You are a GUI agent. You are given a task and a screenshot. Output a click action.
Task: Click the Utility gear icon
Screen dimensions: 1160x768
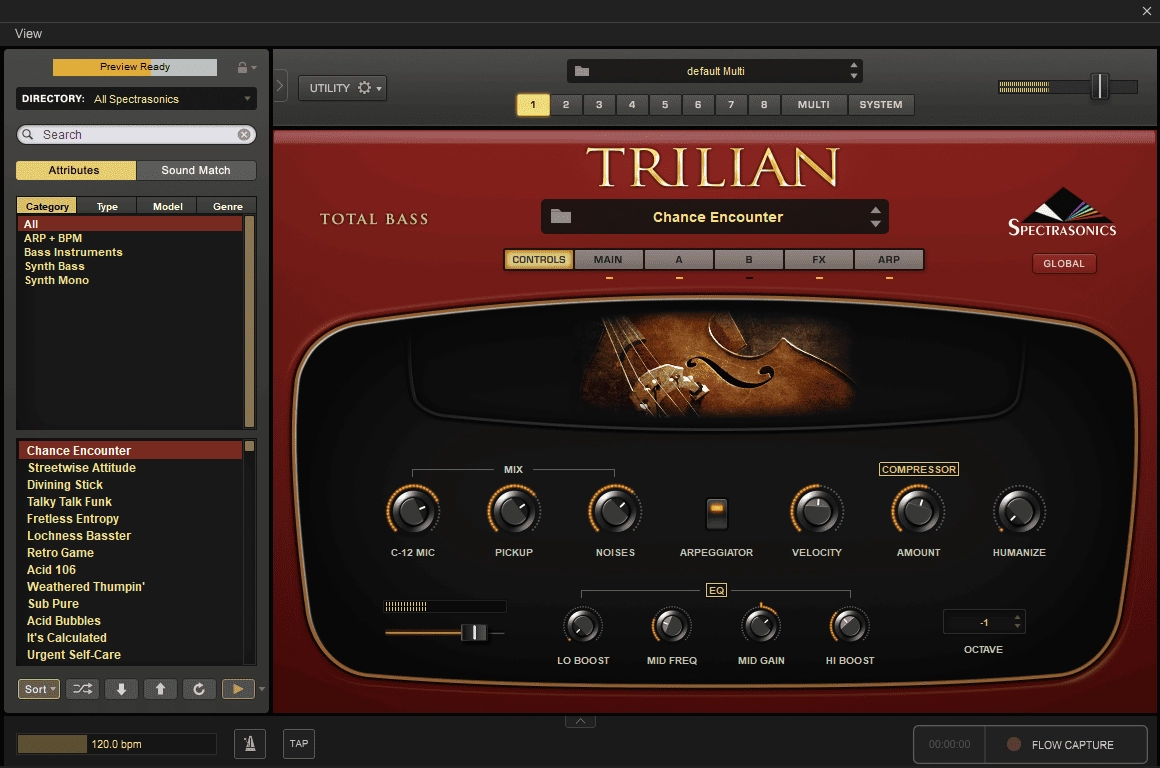coord(364,87)
